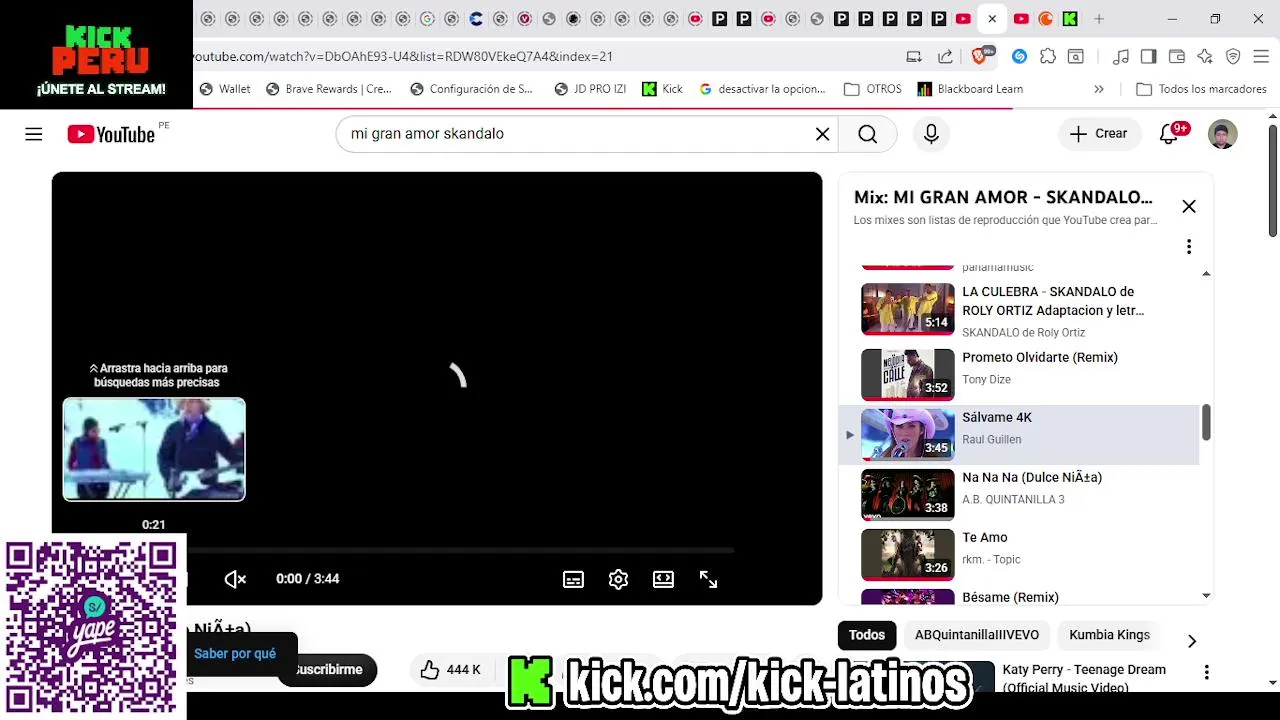Open Brave VPN shield icon
The width and height of the screenshot is (1280, 720).
(1233, 56)
